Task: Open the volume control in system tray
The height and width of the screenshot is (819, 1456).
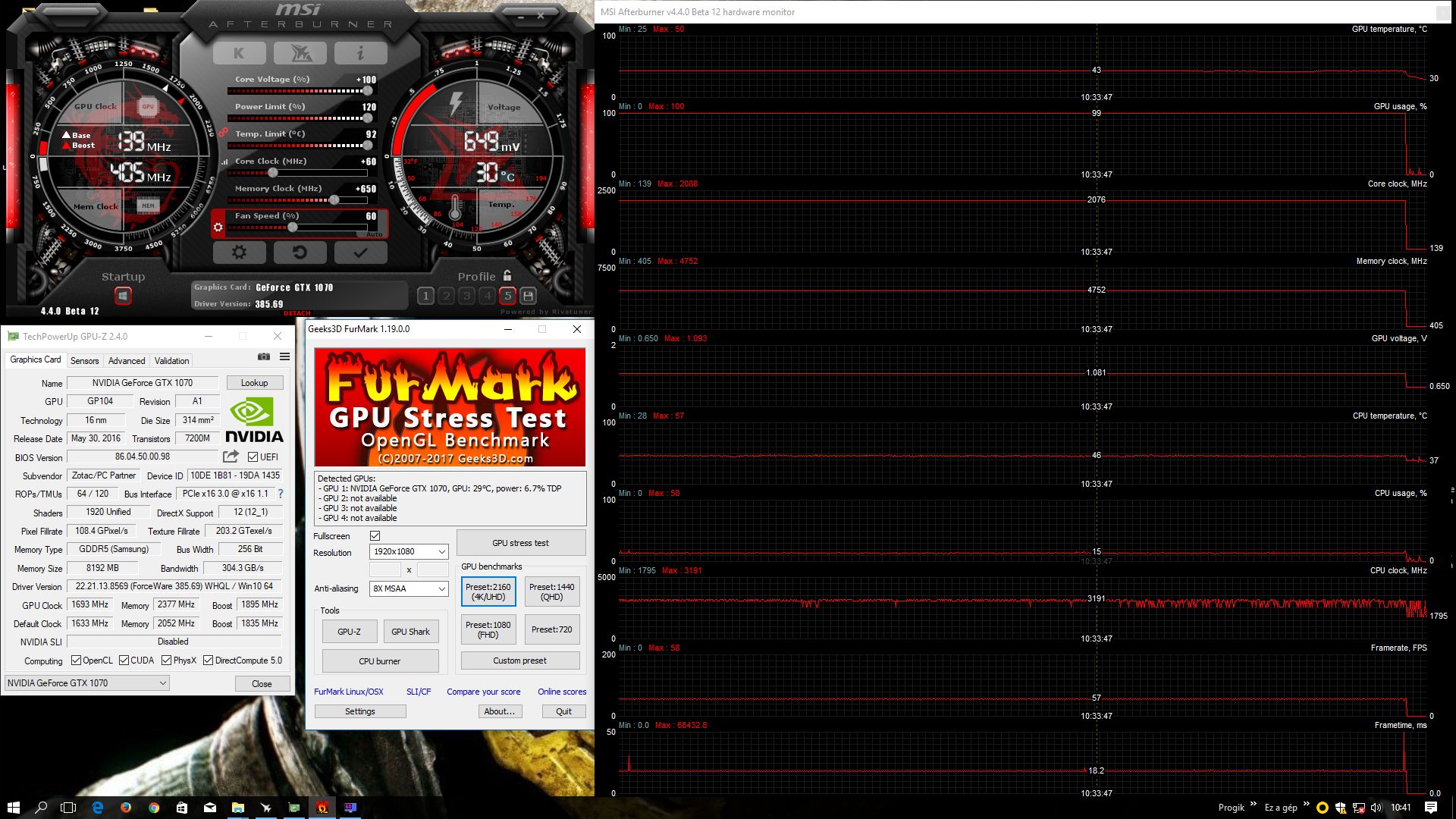Action: tap(1376, 808)
